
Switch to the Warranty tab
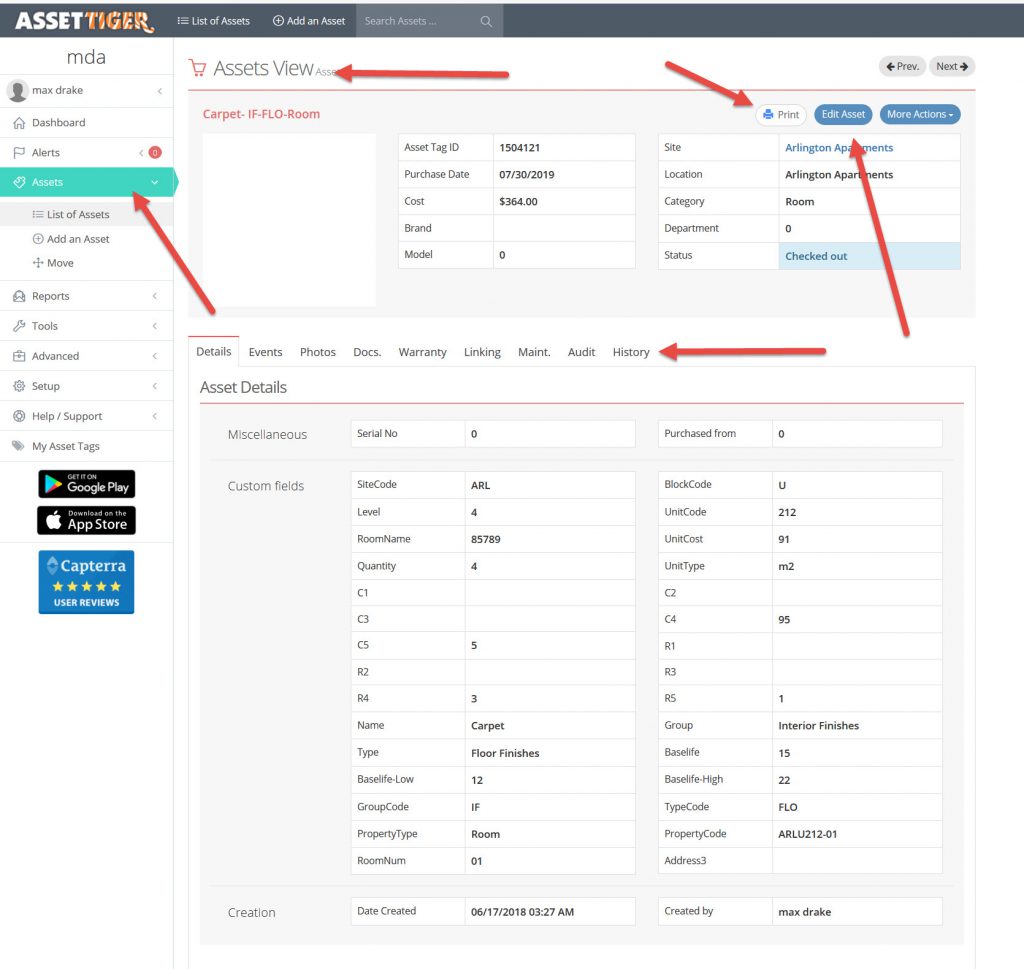[x=422, y=352]
